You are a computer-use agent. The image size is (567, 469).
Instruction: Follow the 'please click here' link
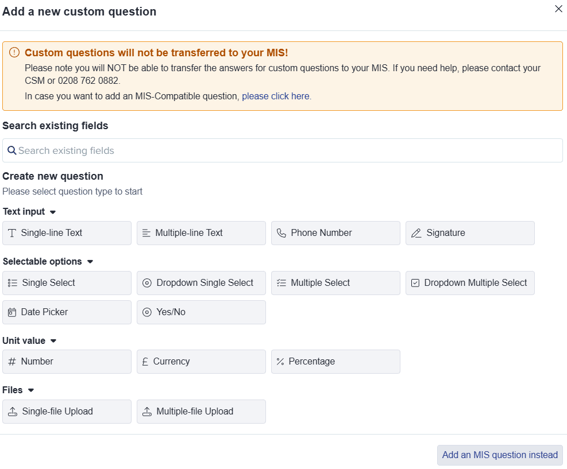tap(276, 96)
